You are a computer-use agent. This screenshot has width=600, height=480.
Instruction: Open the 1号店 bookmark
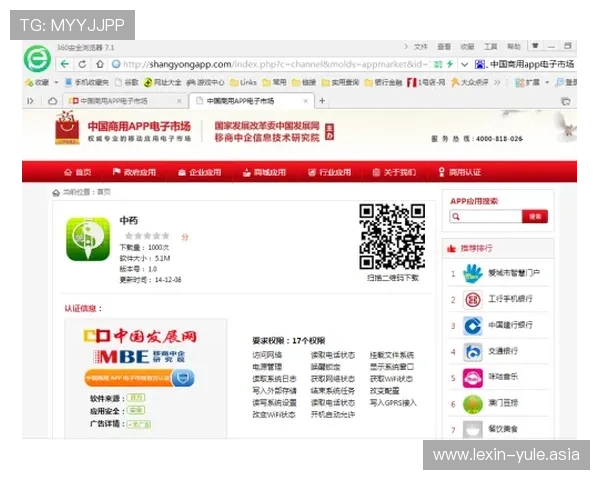pos(426,82)
